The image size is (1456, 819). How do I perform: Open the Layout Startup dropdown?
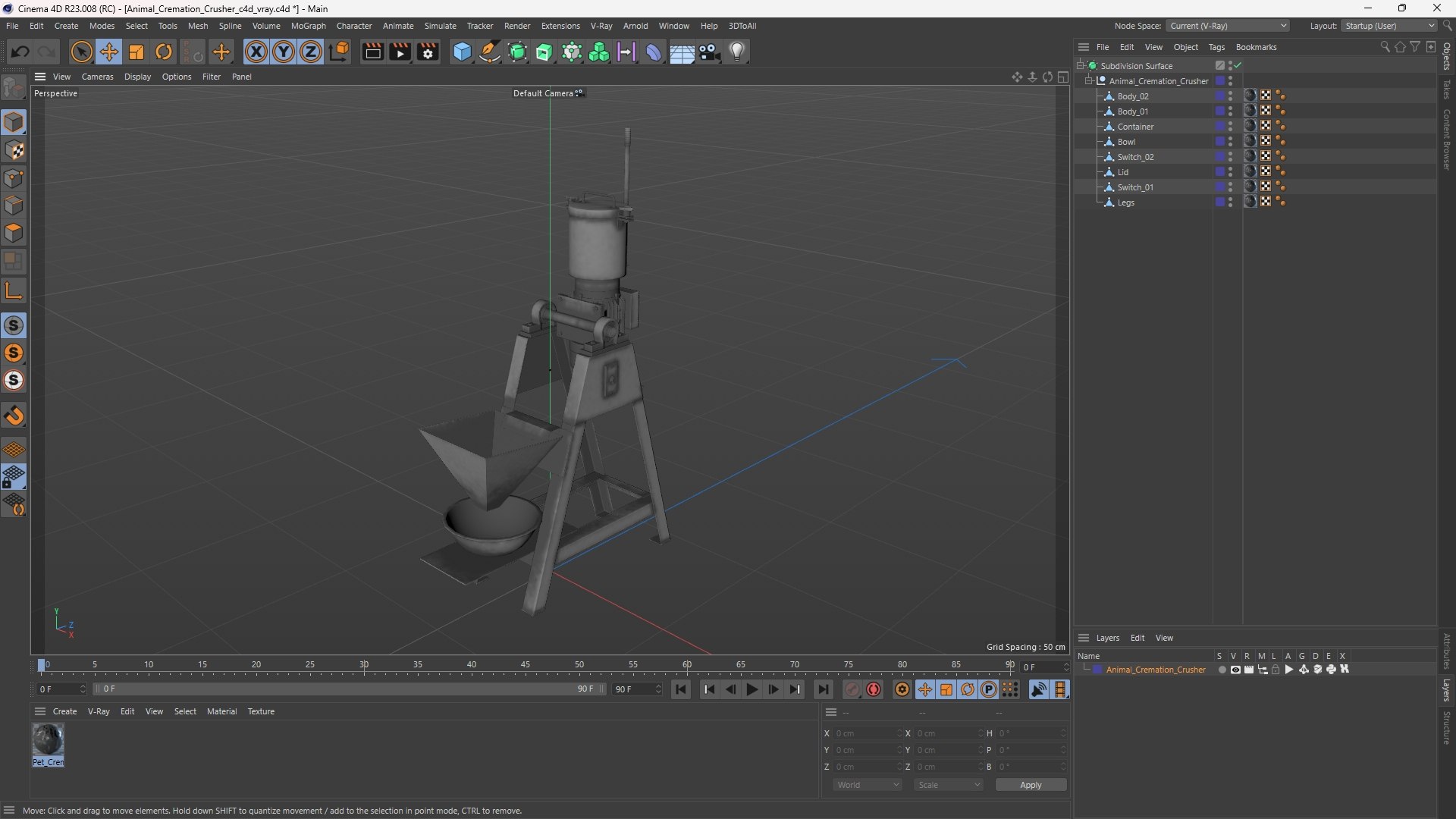coord(1389,26)
